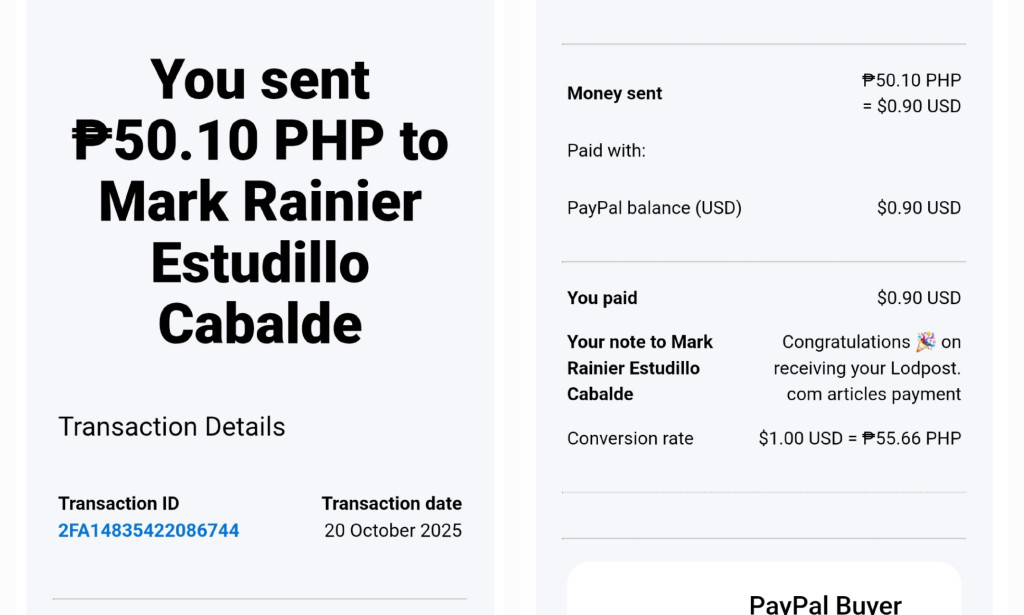Click the You paid label
The height and width of the screenshot is (615, 1024).
pyautogui.click(x=602, y=298)
